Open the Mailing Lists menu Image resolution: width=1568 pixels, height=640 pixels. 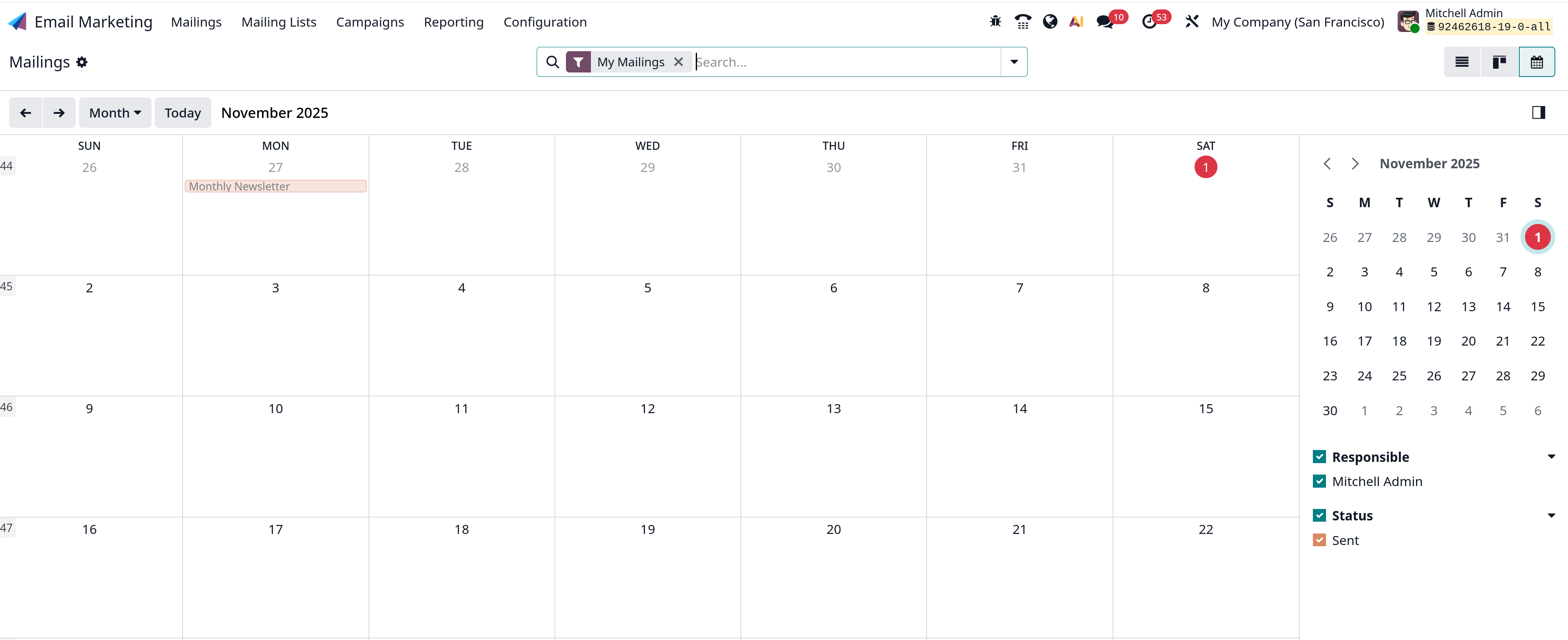point(279,22)
